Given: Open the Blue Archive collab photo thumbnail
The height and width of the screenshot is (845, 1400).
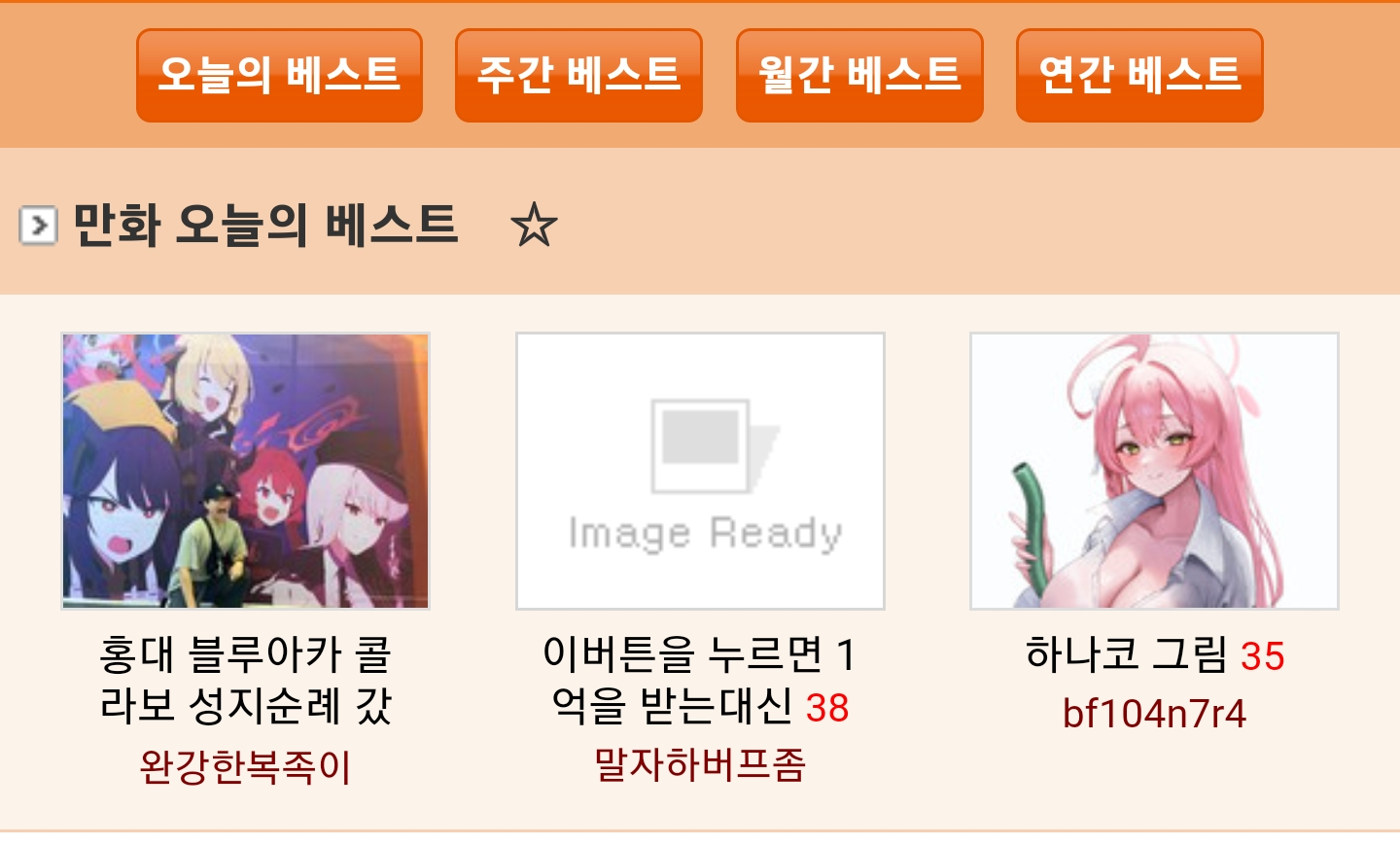Looking at the screenshot, I should click(245, 471).
